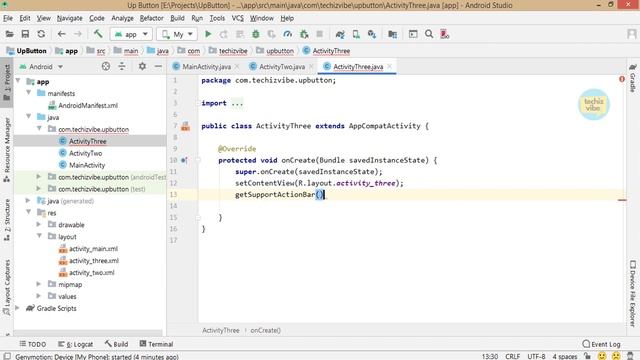Open the Event Log
Screen dimensions: 640x360
[601, 344]
